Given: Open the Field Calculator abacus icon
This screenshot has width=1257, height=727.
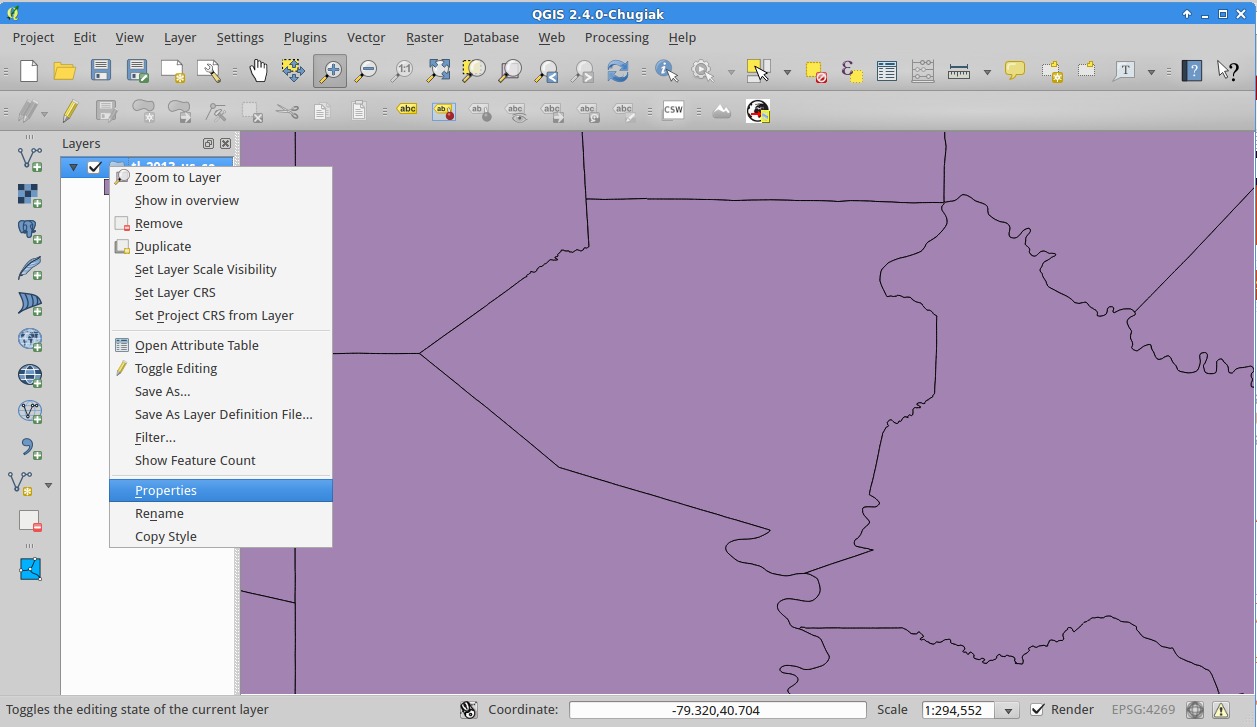Looking at the screenshot, I should click(922, 71).
